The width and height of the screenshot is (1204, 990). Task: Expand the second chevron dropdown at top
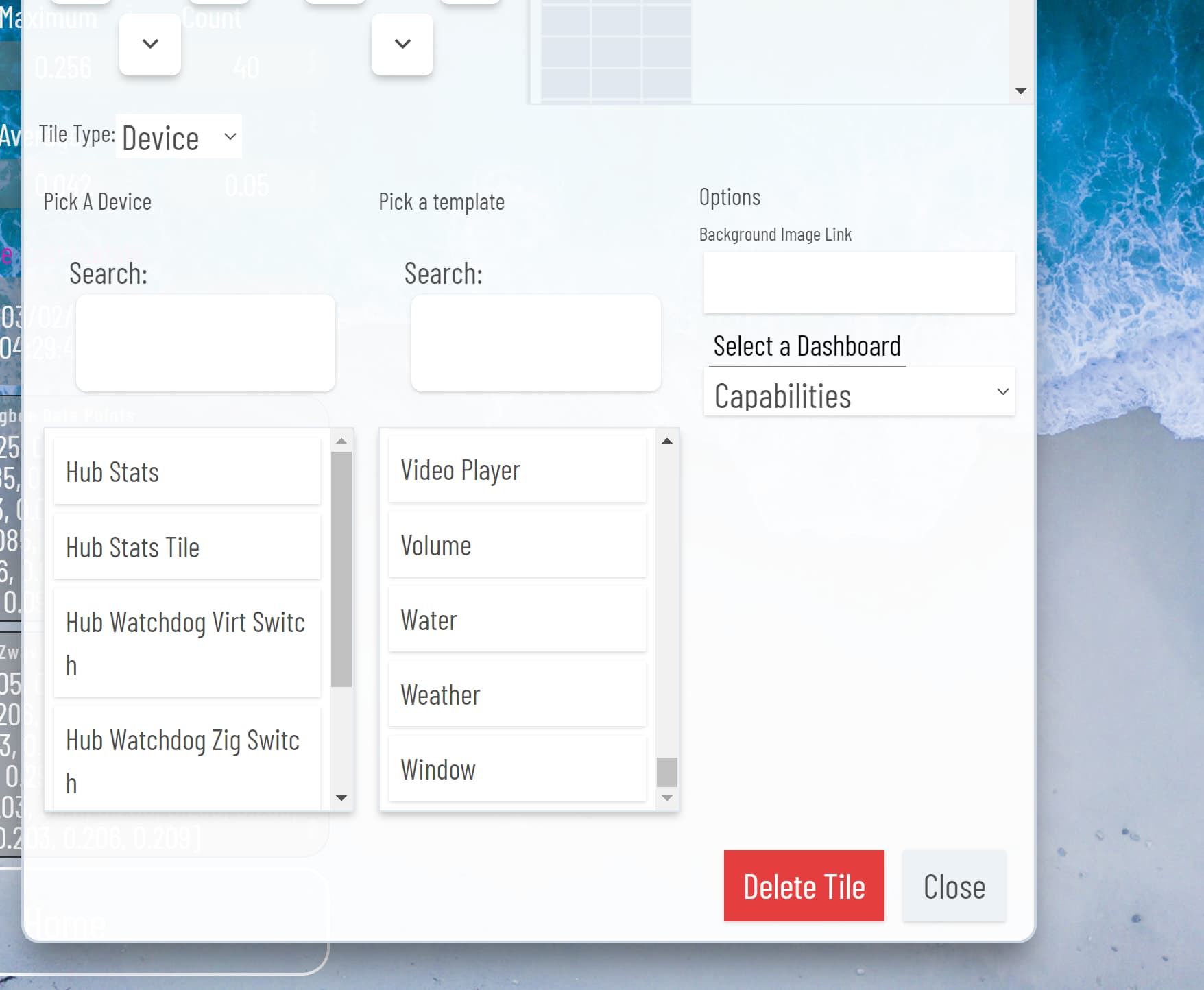pyautogui.click(x=402, y=44)
